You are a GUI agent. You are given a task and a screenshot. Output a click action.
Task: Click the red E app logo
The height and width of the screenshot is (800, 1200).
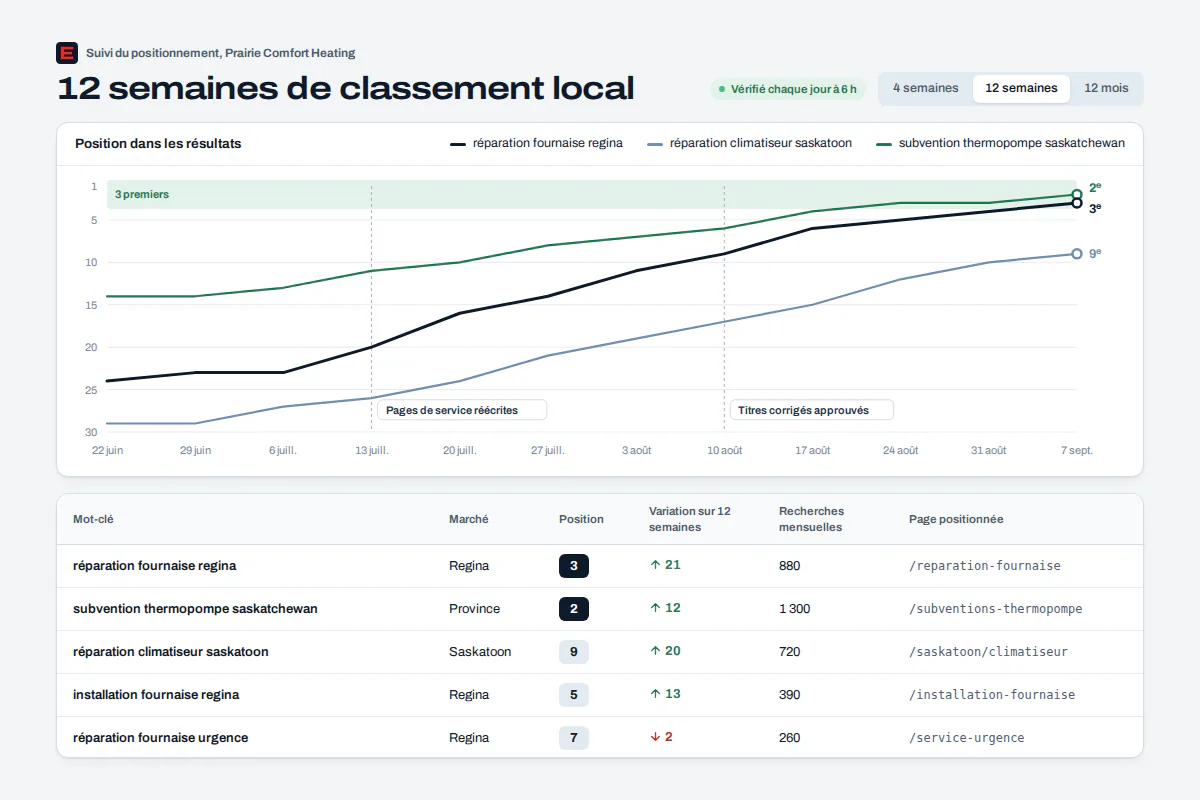(x=67, y=53)
